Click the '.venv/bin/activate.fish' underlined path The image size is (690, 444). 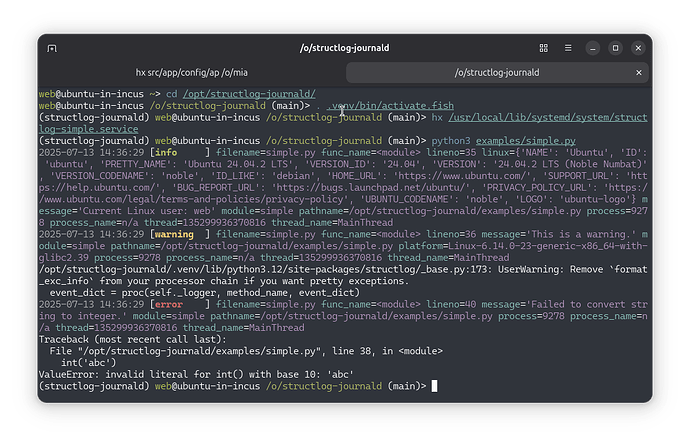pyautogui.click(x=390, y=106)
